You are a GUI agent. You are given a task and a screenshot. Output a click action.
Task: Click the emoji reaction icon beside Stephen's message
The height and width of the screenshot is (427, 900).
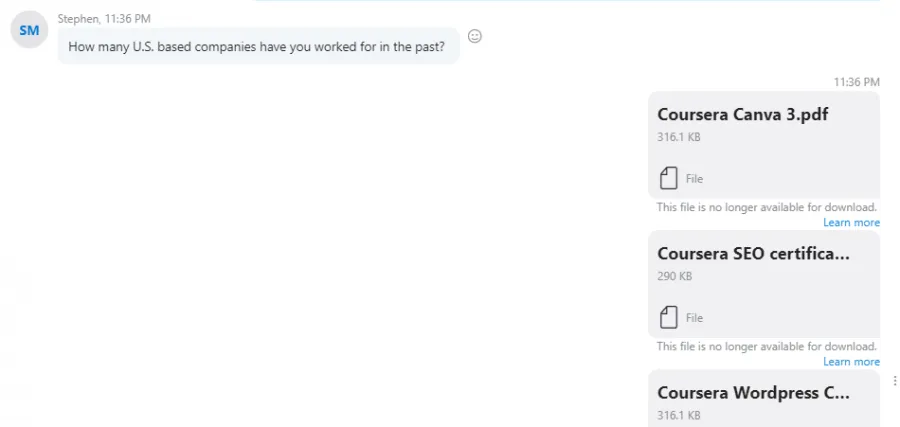coord(475,36)
